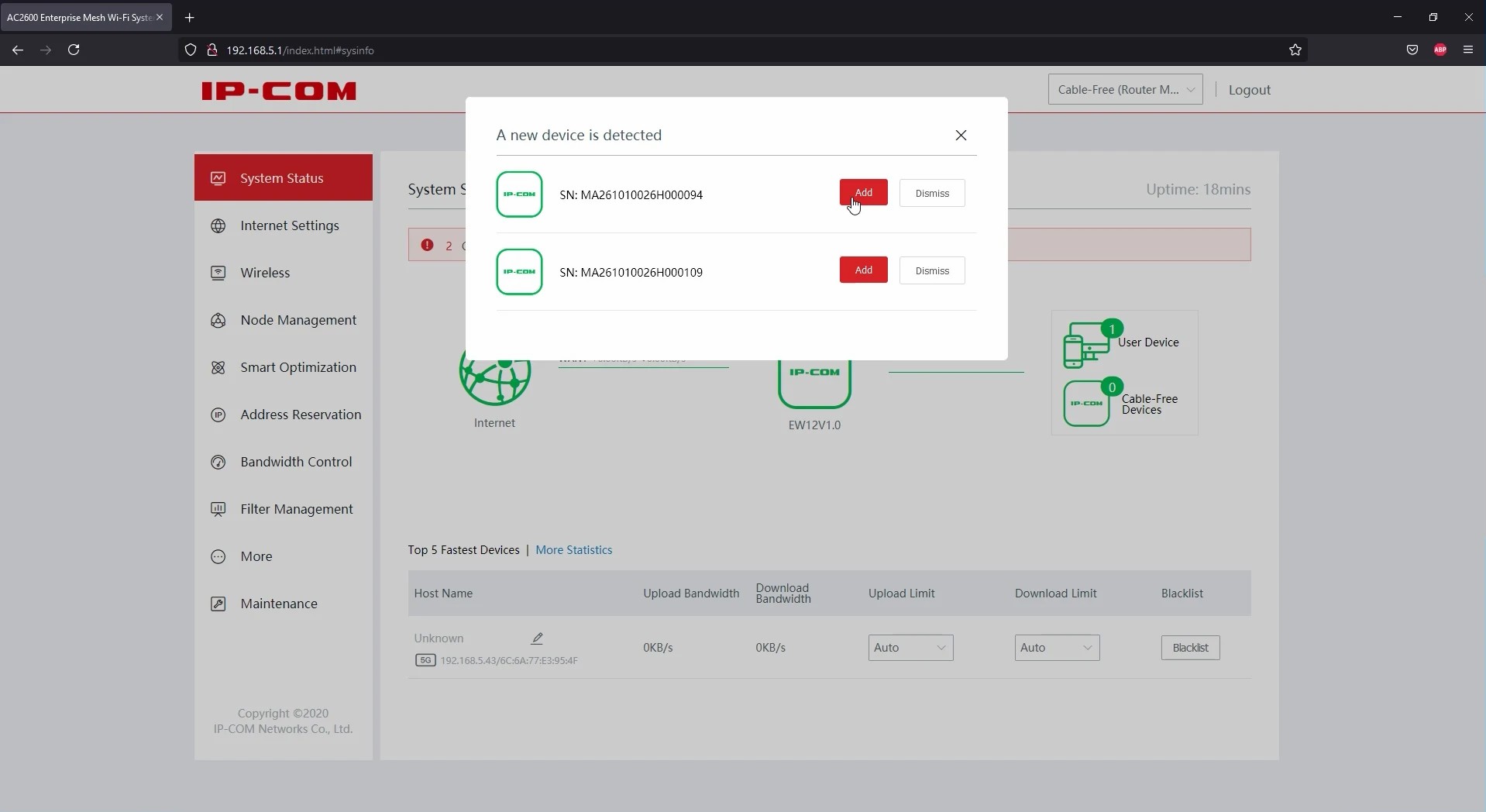Viewport: 1486px width, 812px height.
Task: Reload the page with the refresh icon
Action: point(74,50)
